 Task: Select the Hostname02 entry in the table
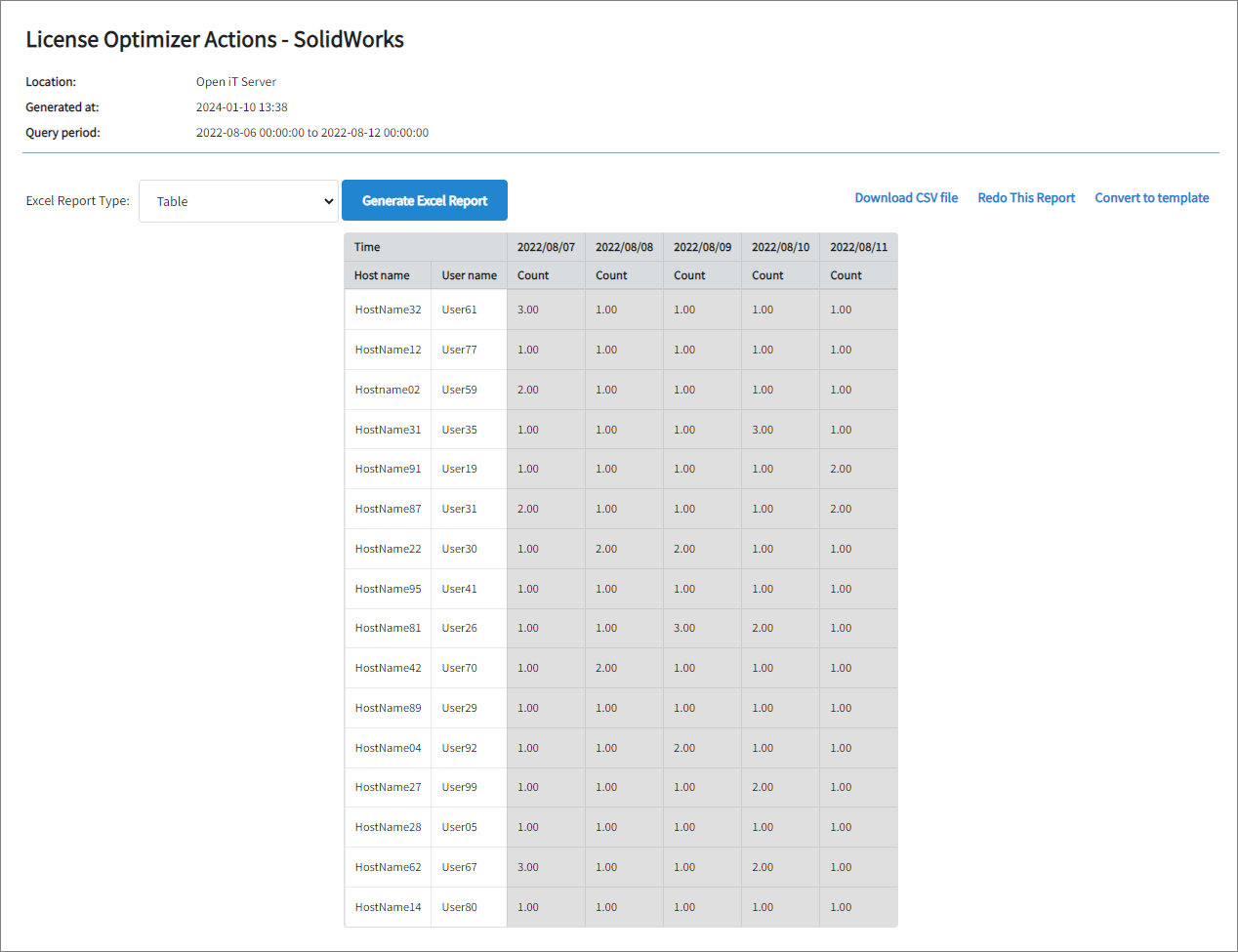coord(387,389)
